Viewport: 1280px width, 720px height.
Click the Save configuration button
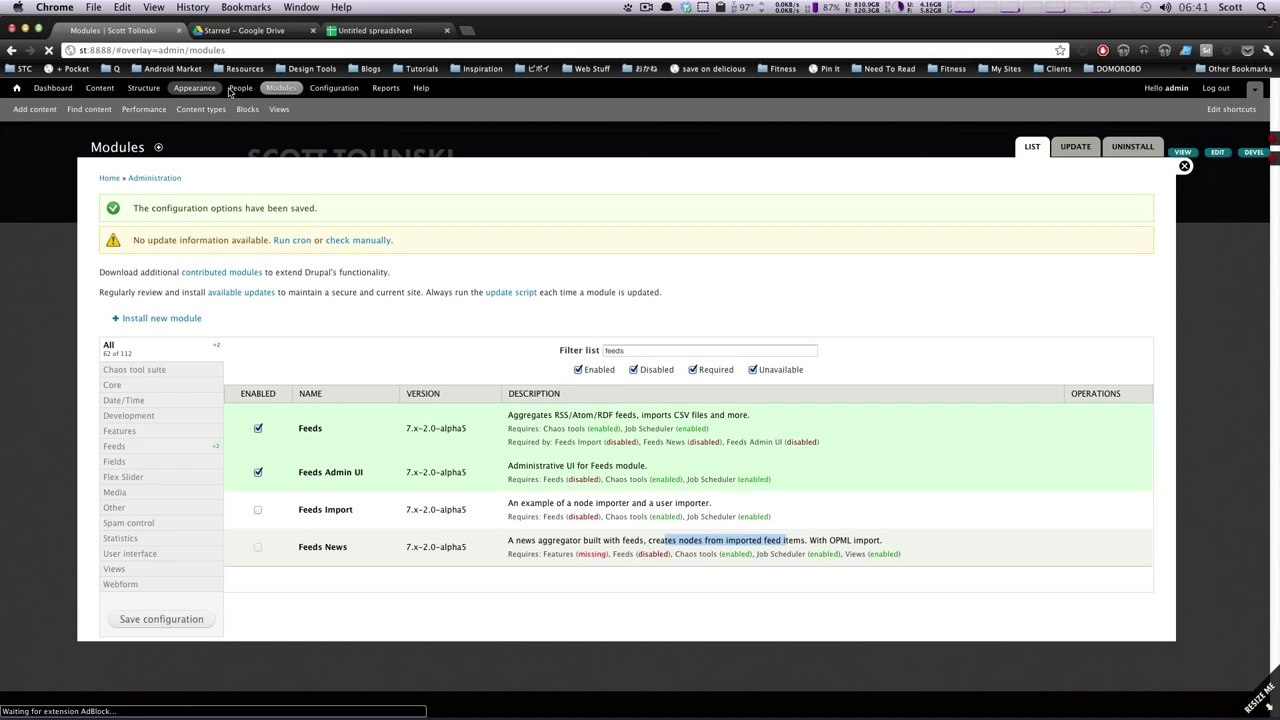(161, 619)
